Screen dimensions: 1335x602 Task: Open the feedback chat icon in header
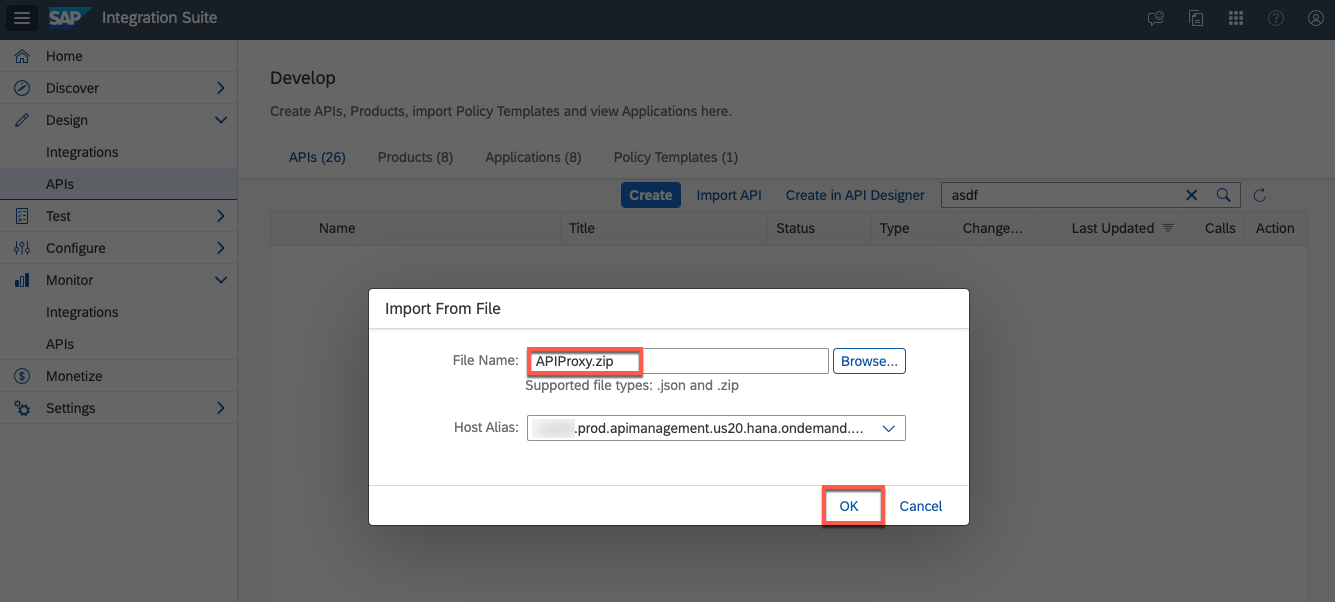point(1156,18)
